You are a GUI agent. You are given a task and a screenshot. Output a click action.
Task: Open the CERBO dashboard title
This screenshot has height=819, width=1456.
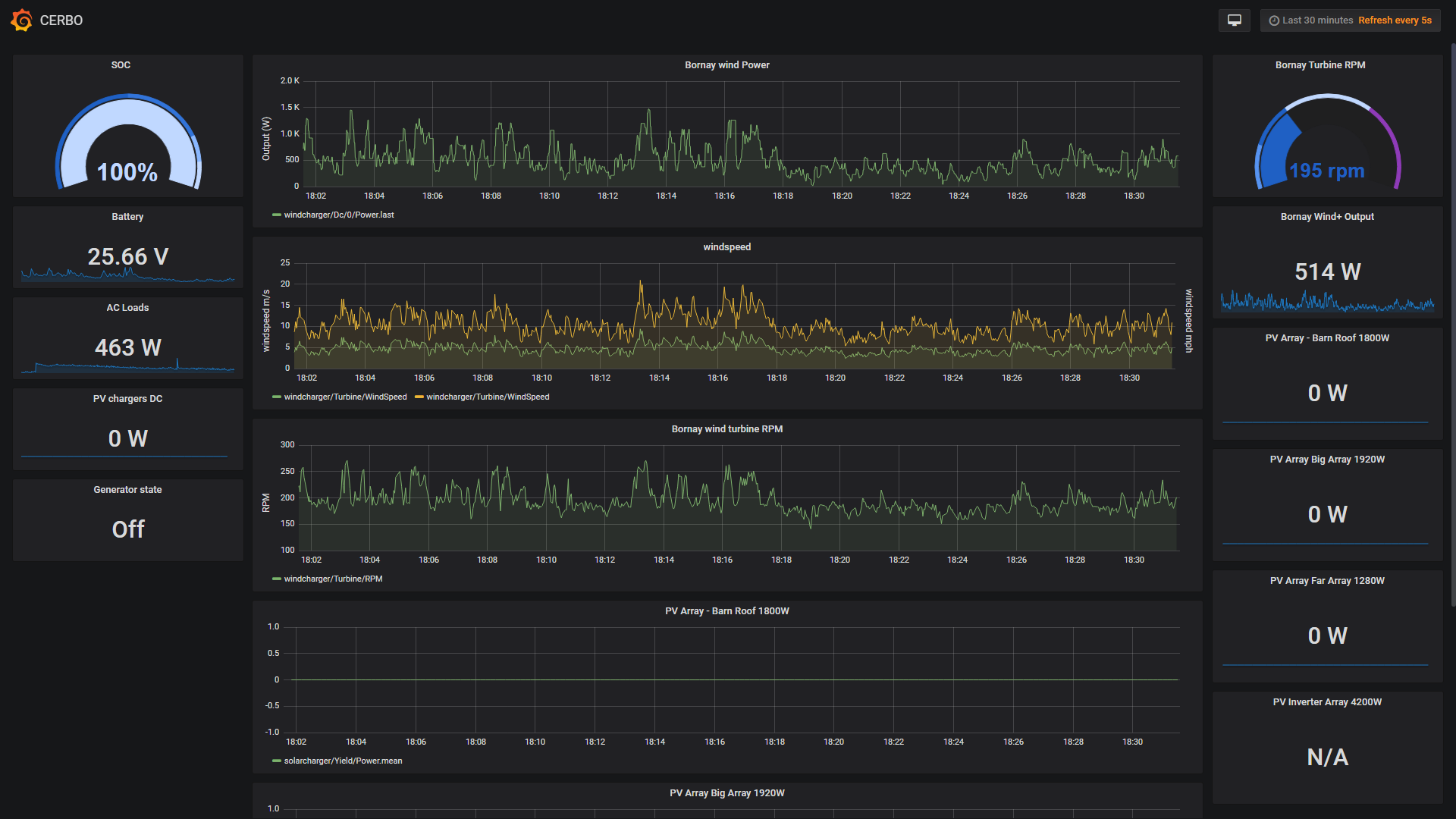(x=61, y=20)
